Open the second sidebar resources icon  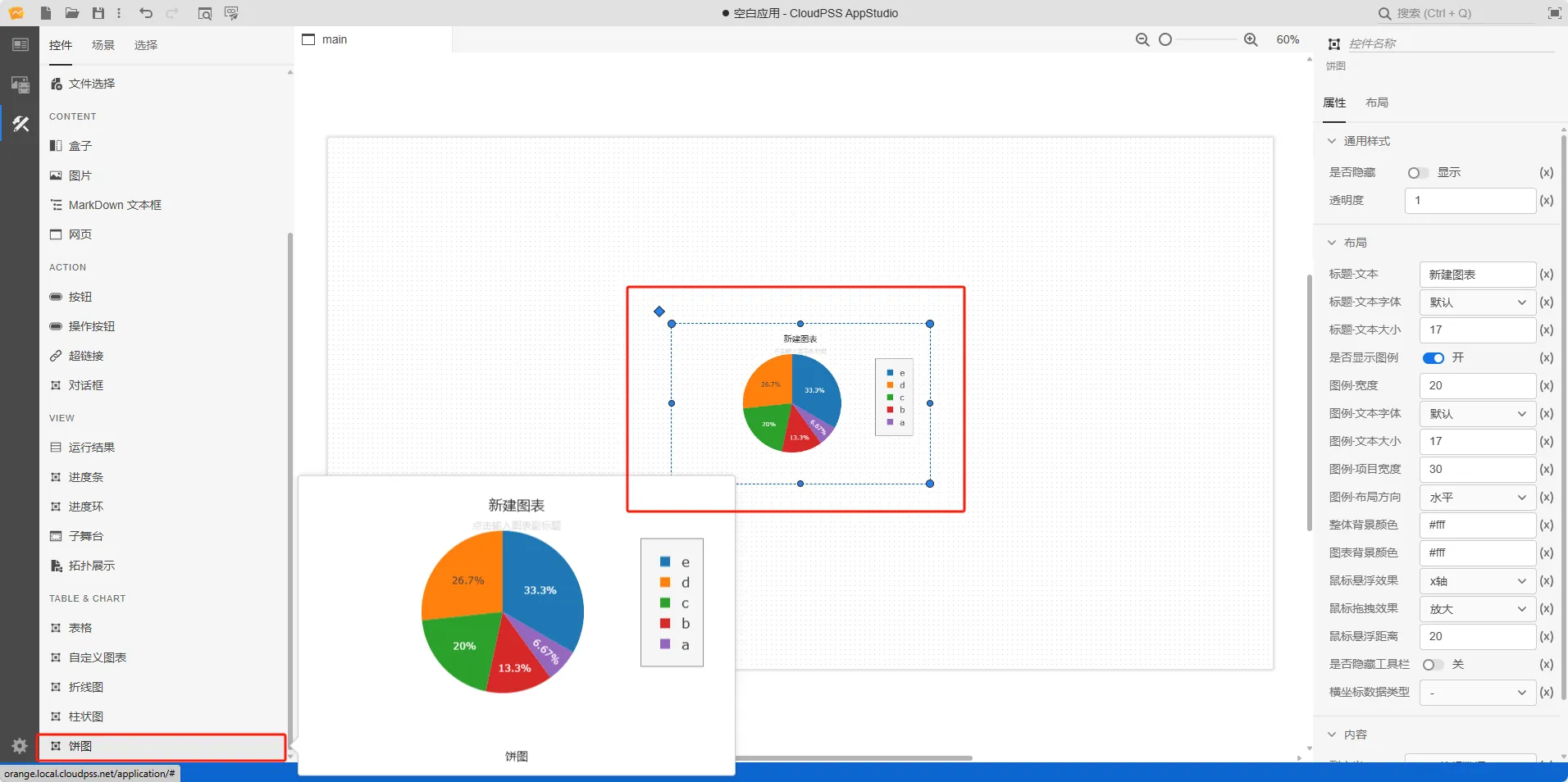(20, 84)
